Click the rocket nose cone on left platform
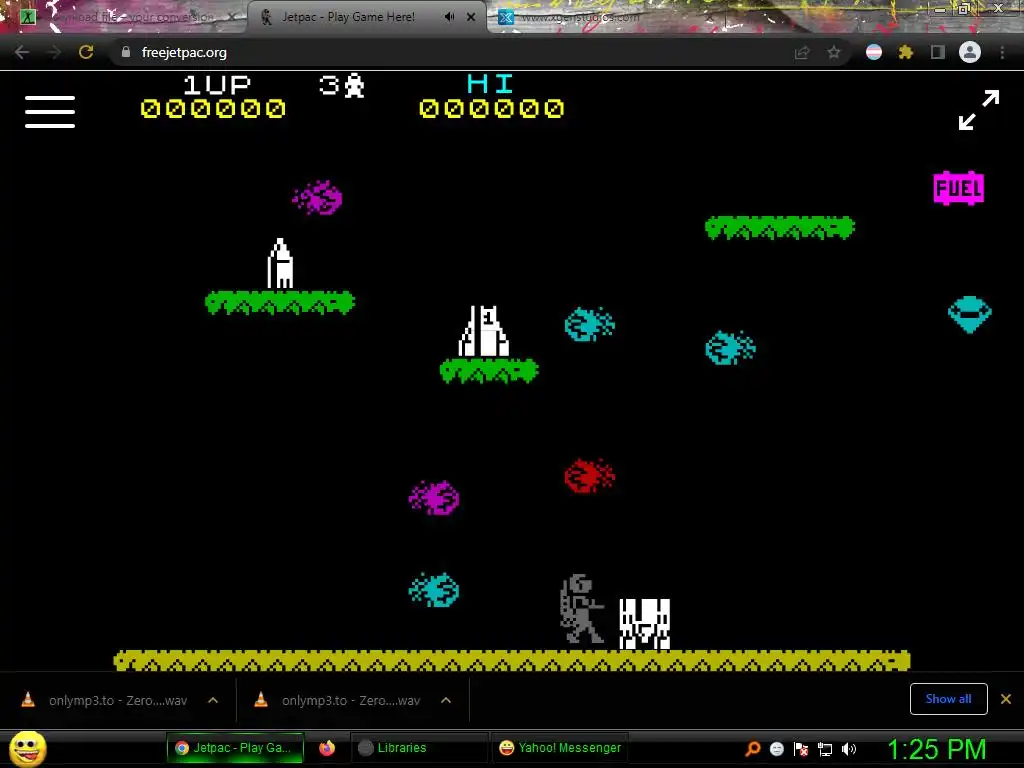This screenshot has width=1024, height=768. (x=280, y=263)
